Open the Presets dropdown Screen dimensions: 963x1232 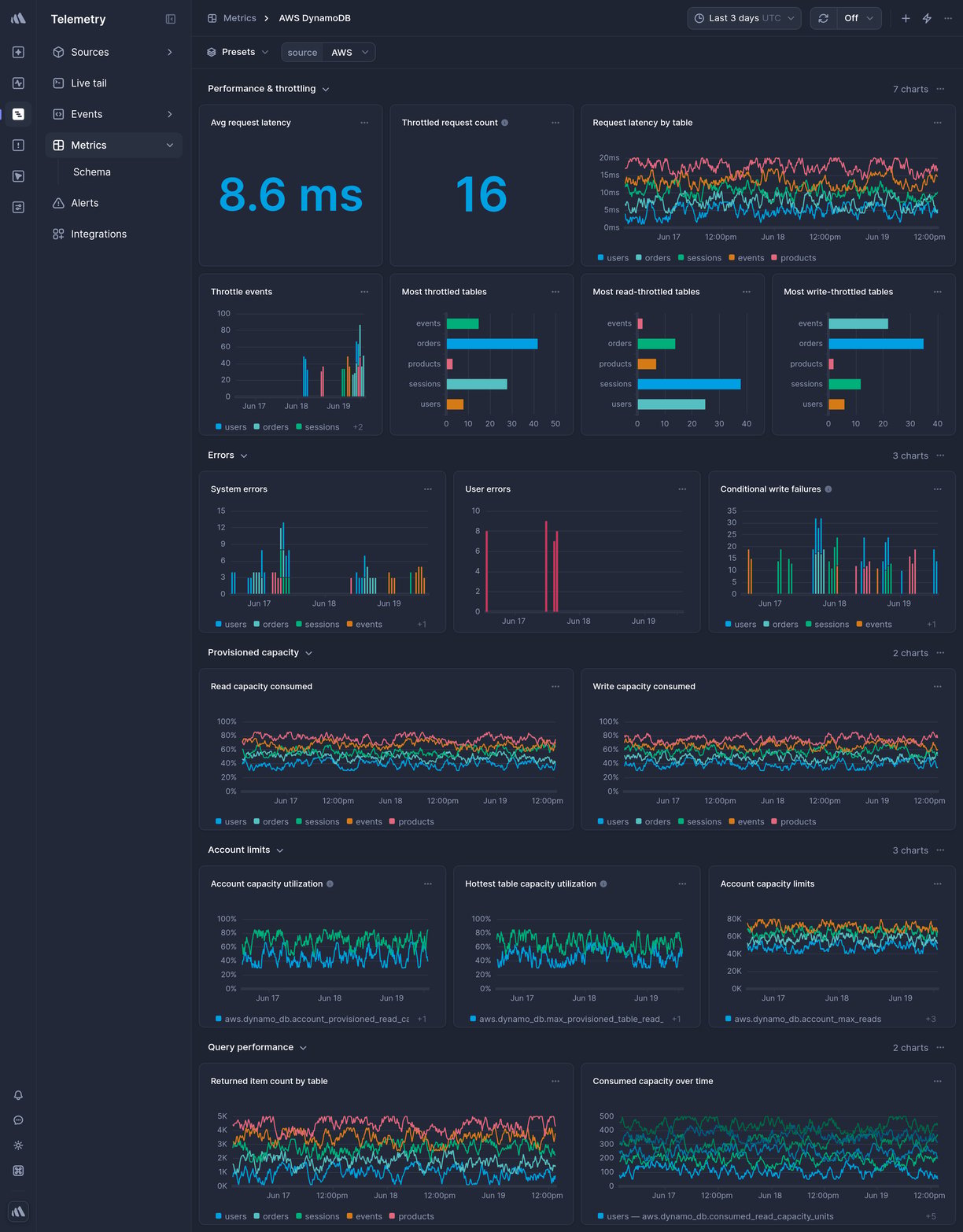pos(238,52)
